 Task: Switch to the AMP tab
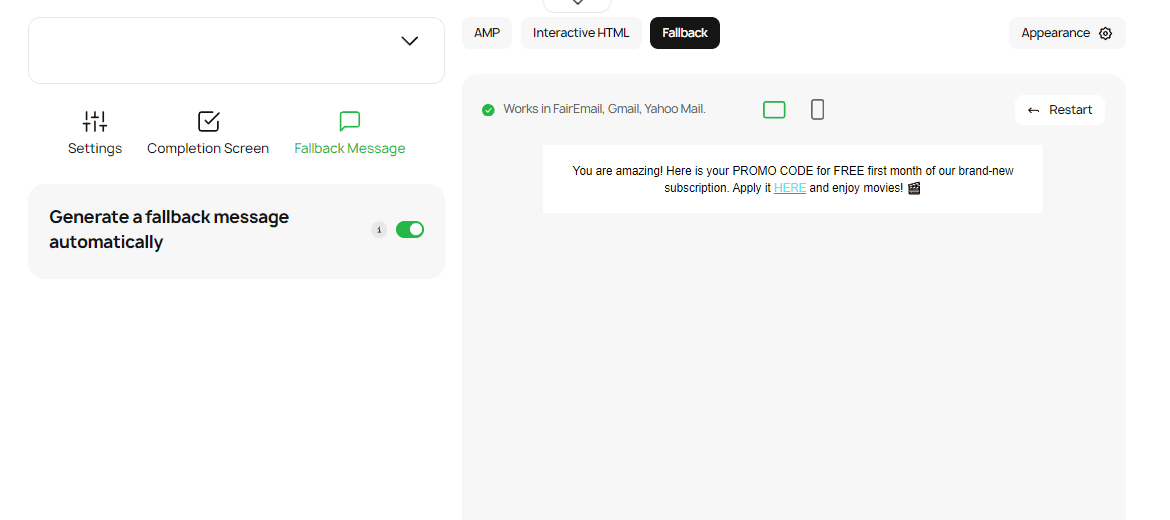pyautogui.click(x=487, y=33)
